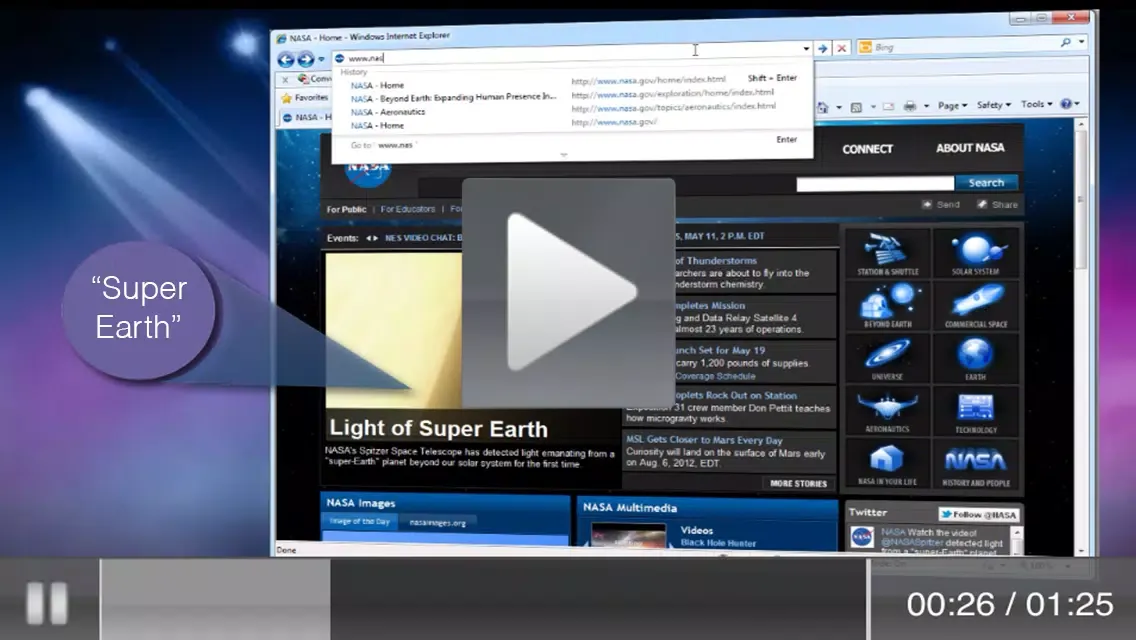Click the NASA avatar in Twitter feed
Viewport: 1136px width, 640px height.
[862, 537]
